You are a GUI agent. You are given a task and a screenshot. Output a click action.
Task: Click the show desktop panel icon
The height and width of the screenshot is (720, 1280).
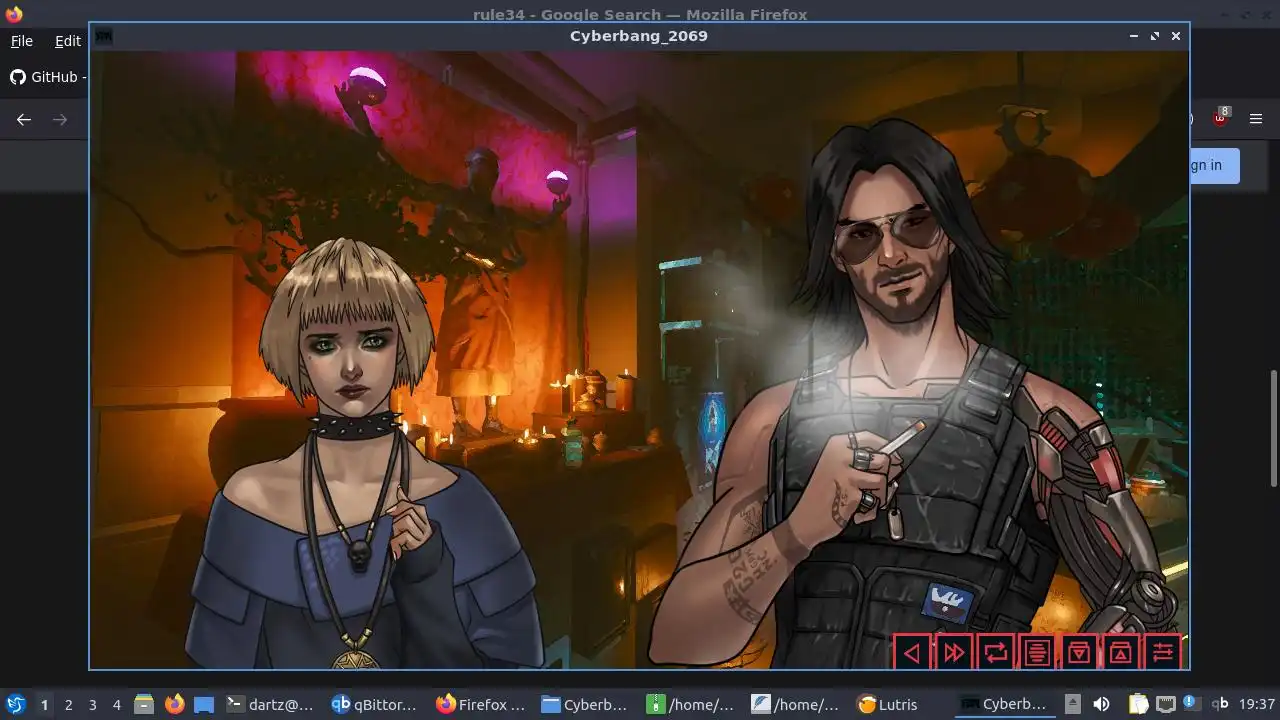[x=204, y=704]
